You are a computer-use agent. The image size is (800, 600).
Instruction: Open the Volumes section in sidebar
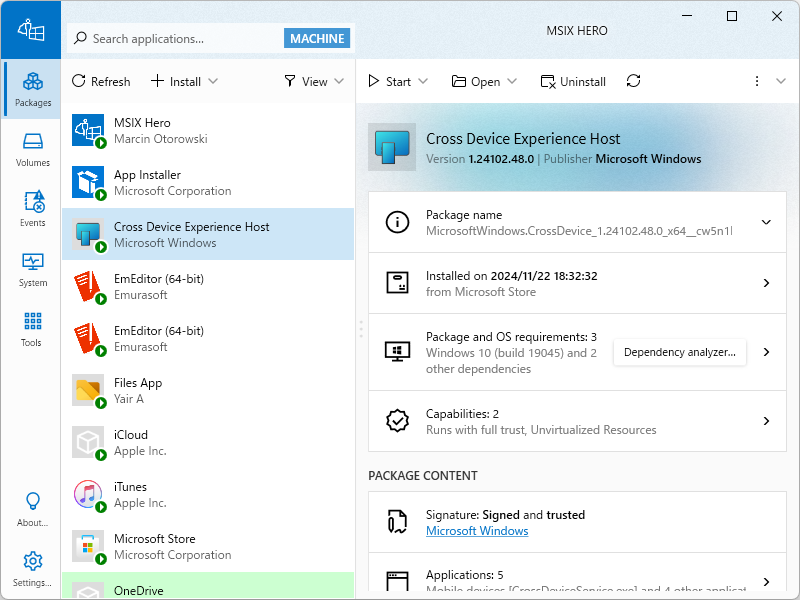[x=32, y=150]
